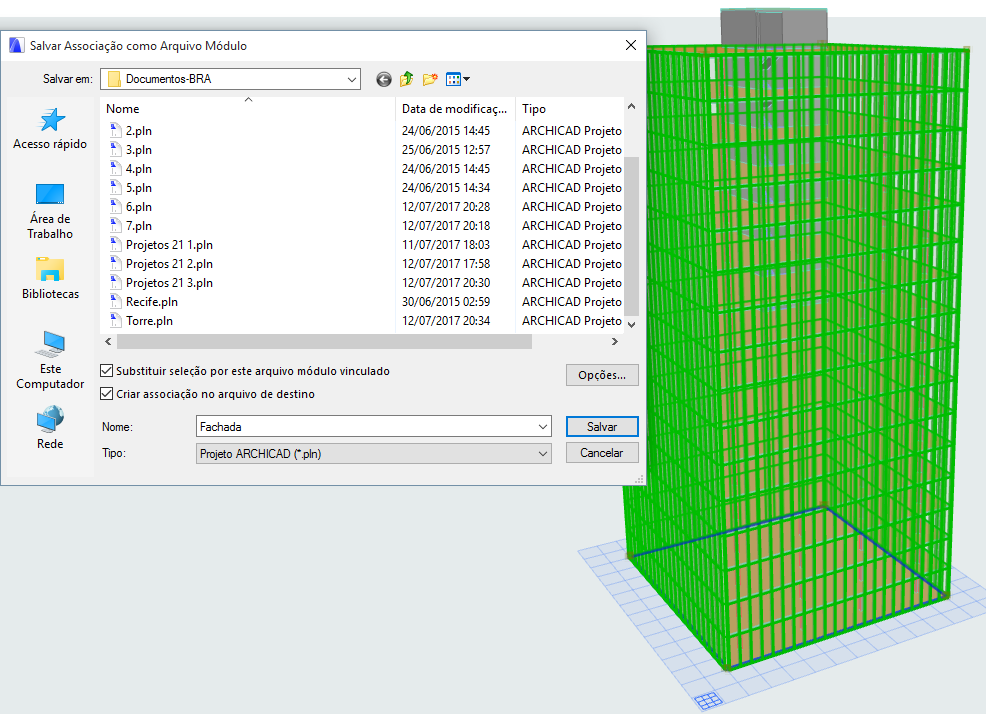This screenshot has width=986, height=714.
Task: Open the Opções... button
Action: 602,375
